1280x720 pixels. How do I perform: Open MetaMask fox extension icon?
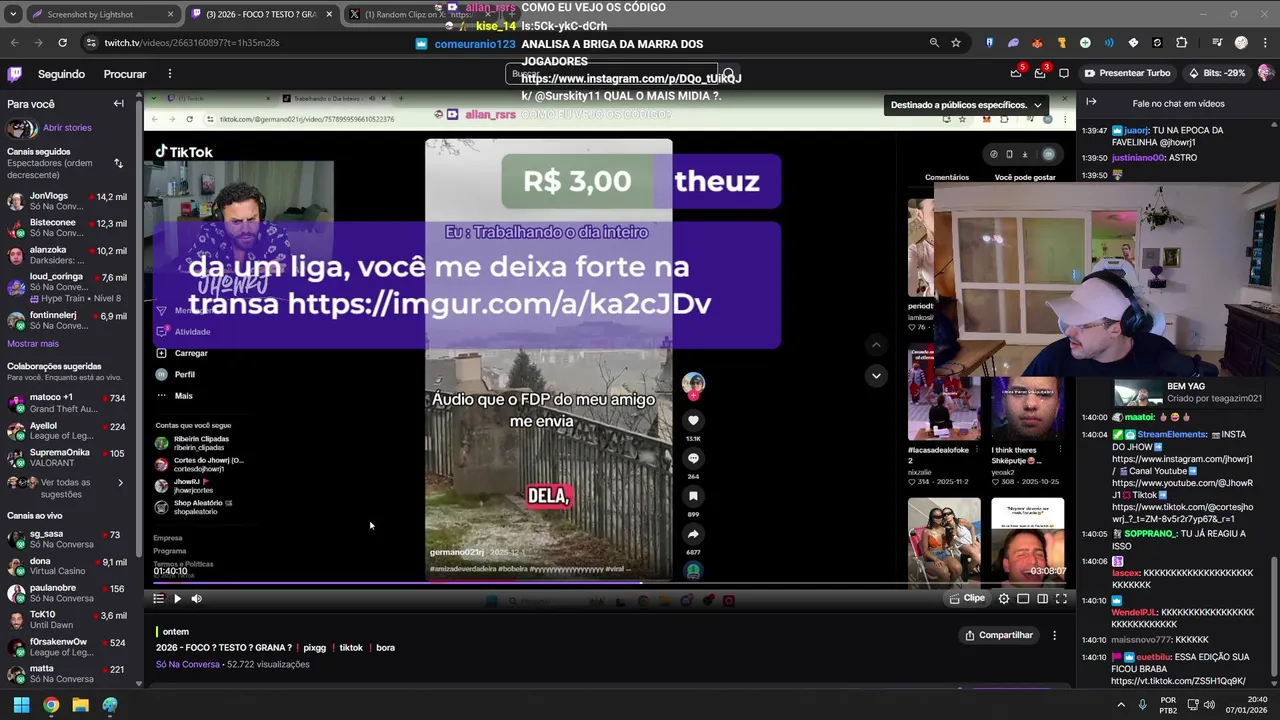pyautogui.click(x=1037, y=43)
